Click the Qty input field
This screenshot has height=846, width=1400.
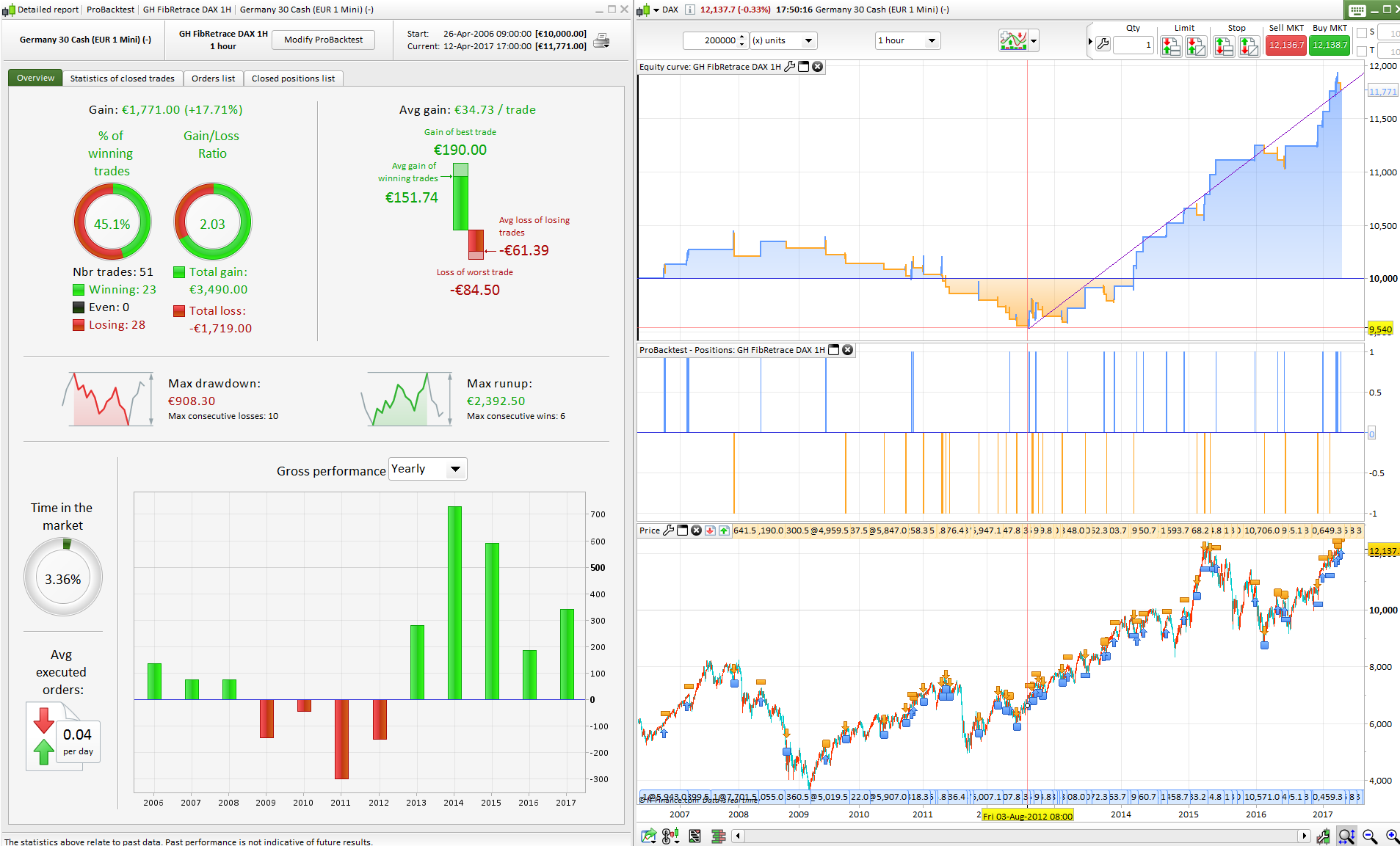point(1134,45)
